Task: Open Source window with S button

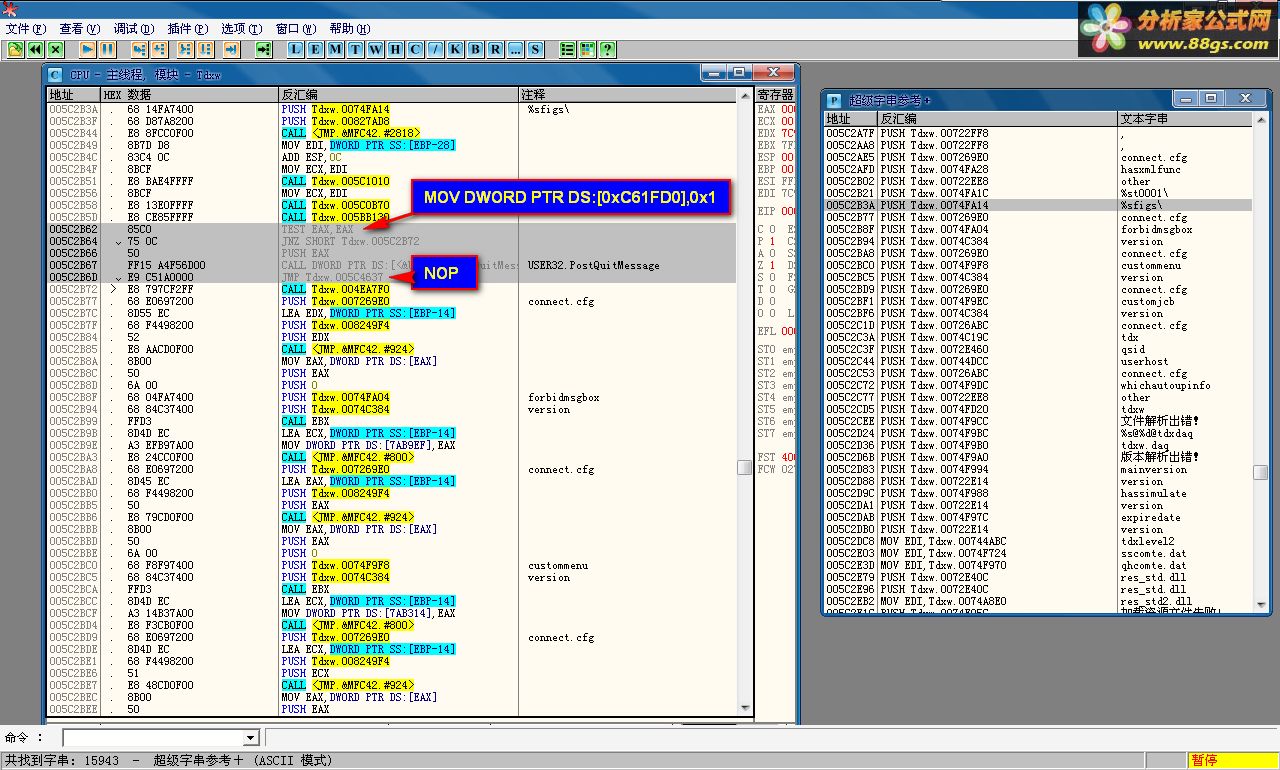Action: pos(536,49)
